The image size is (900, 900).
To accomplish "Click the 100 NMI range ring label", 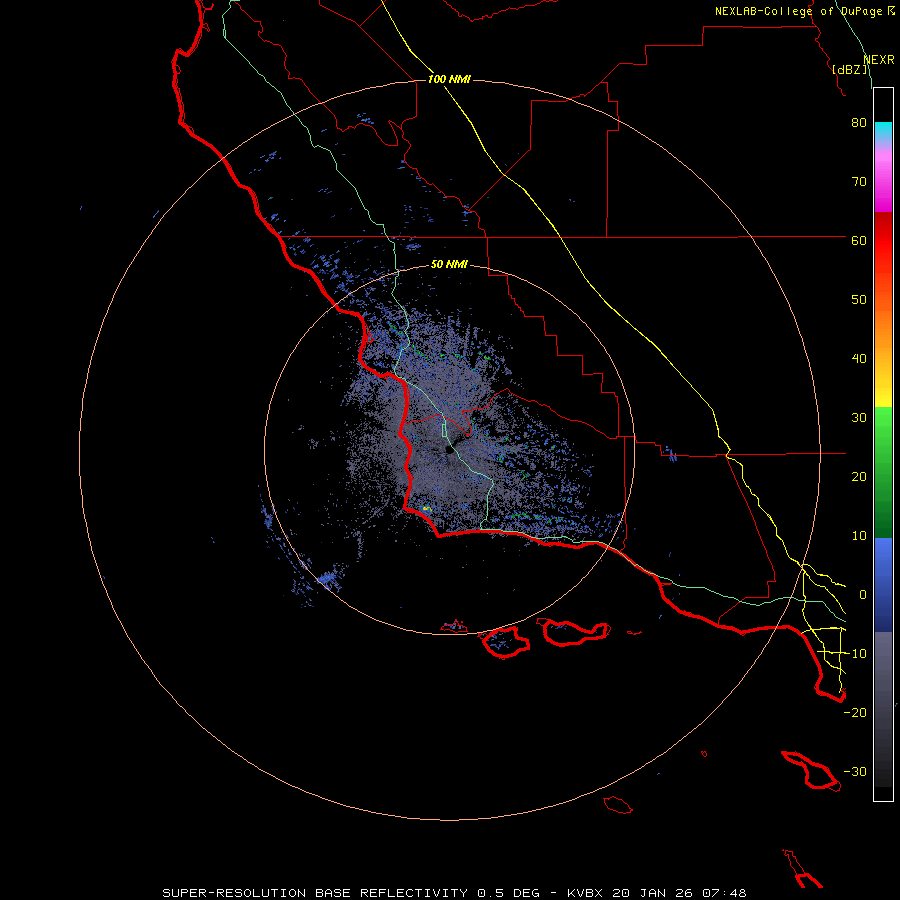I will pos(449,79).
